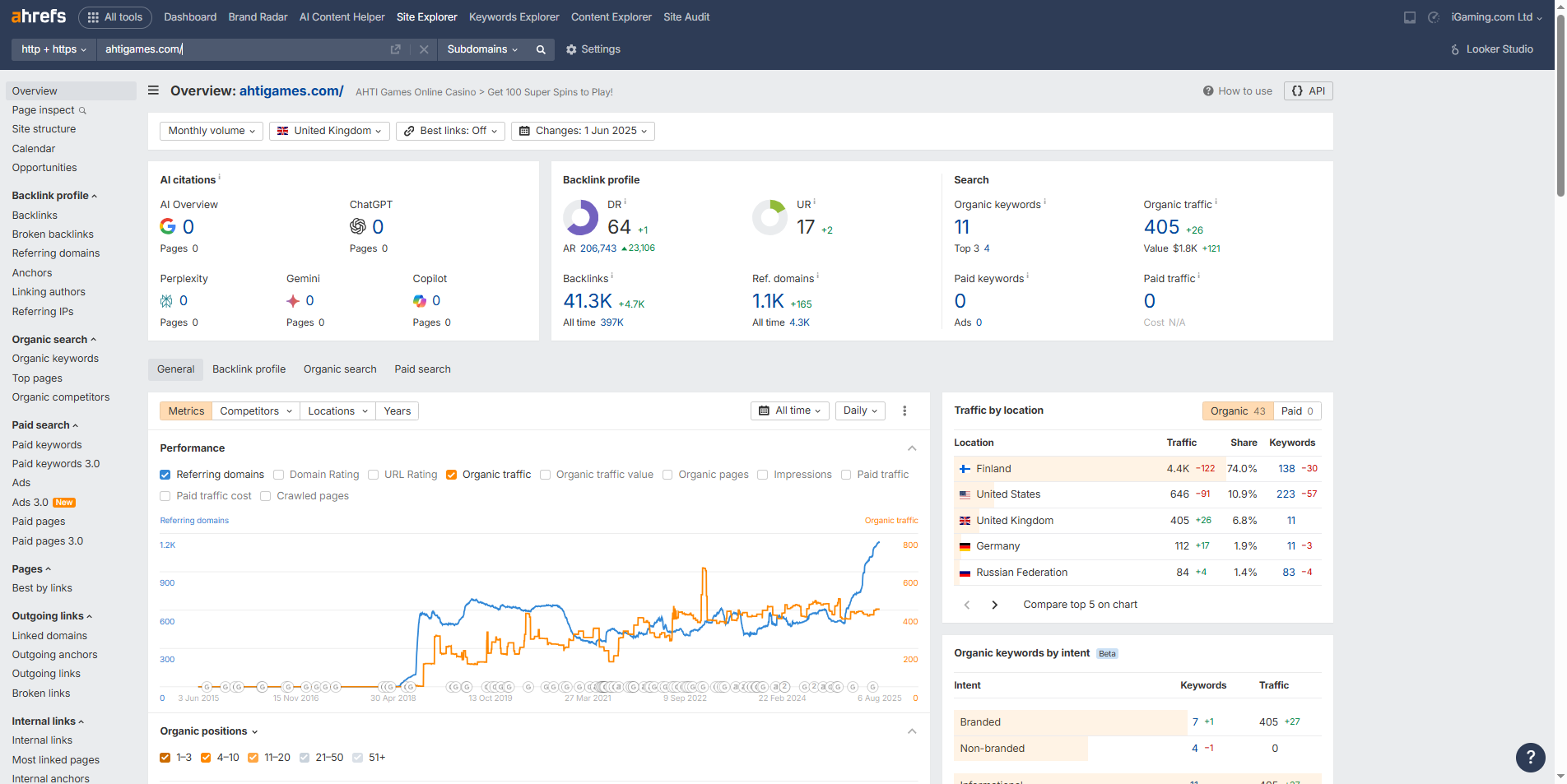This screenshot has height=784, width=1567.
Task: Click the Non-branded intent bar
Action: click(1021, 749)
